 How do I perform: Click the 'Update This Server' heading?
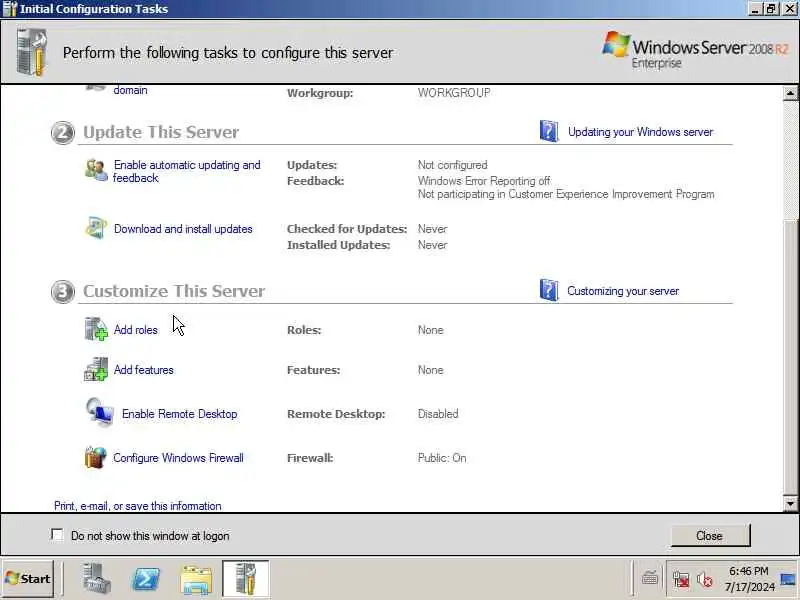point(161,132)
